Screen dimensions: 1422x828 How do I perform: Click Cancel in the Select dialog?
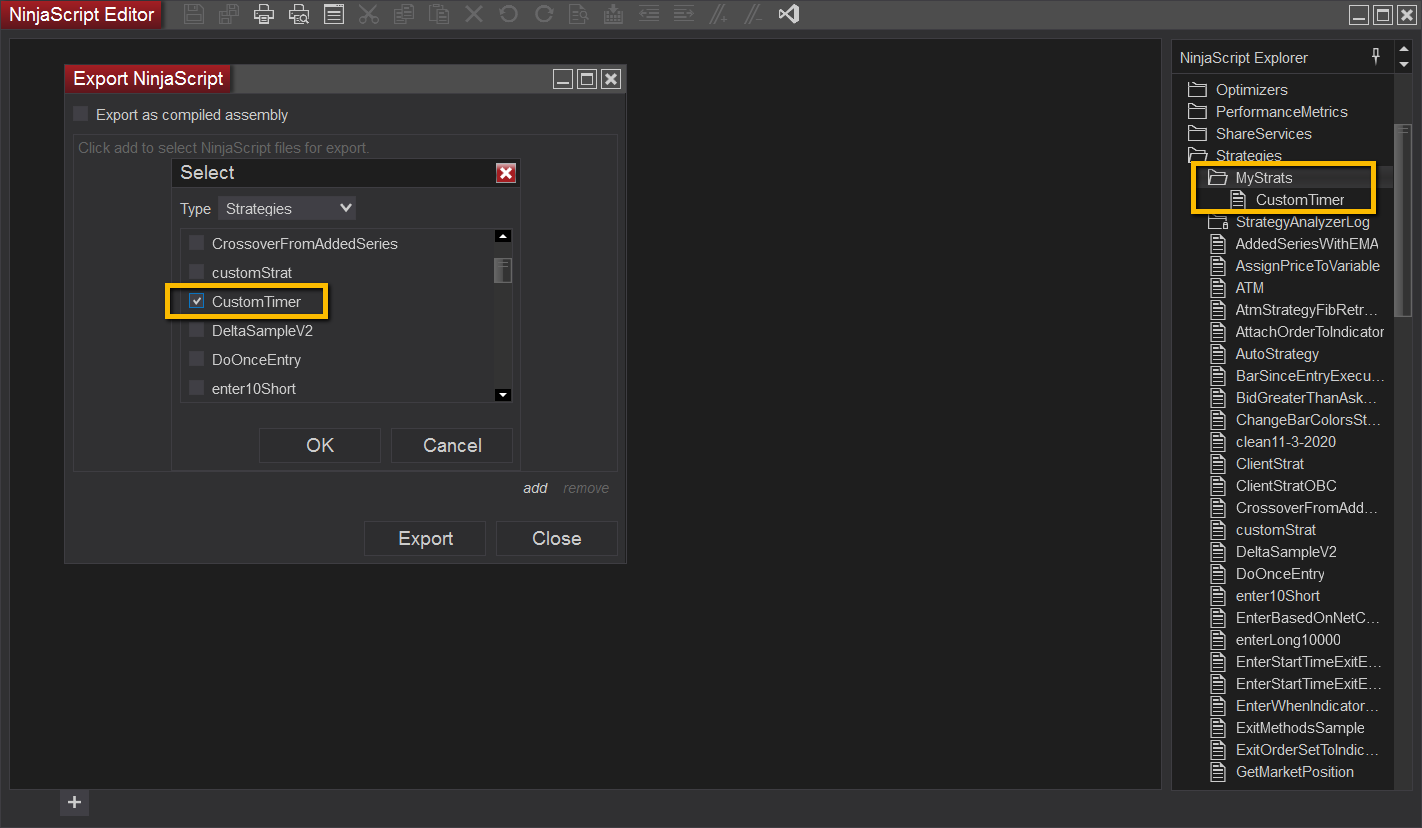click(x=452, y=446)
